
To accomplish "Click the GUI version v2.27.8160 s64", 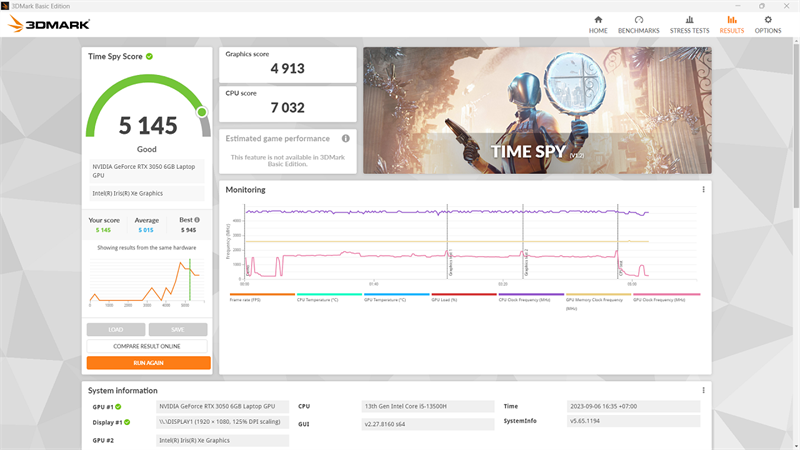I will (x=428, y=424).
